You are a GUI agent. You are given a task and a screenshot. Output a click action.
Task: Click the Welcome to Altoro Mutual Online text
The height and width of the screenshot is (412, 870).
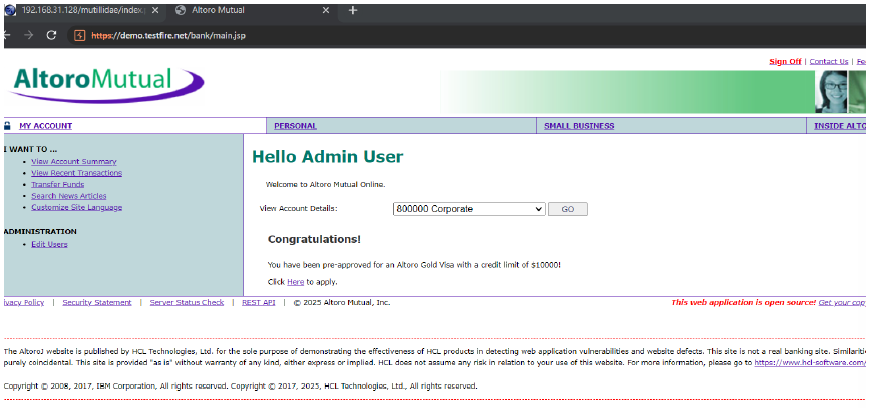click(325, 185)
